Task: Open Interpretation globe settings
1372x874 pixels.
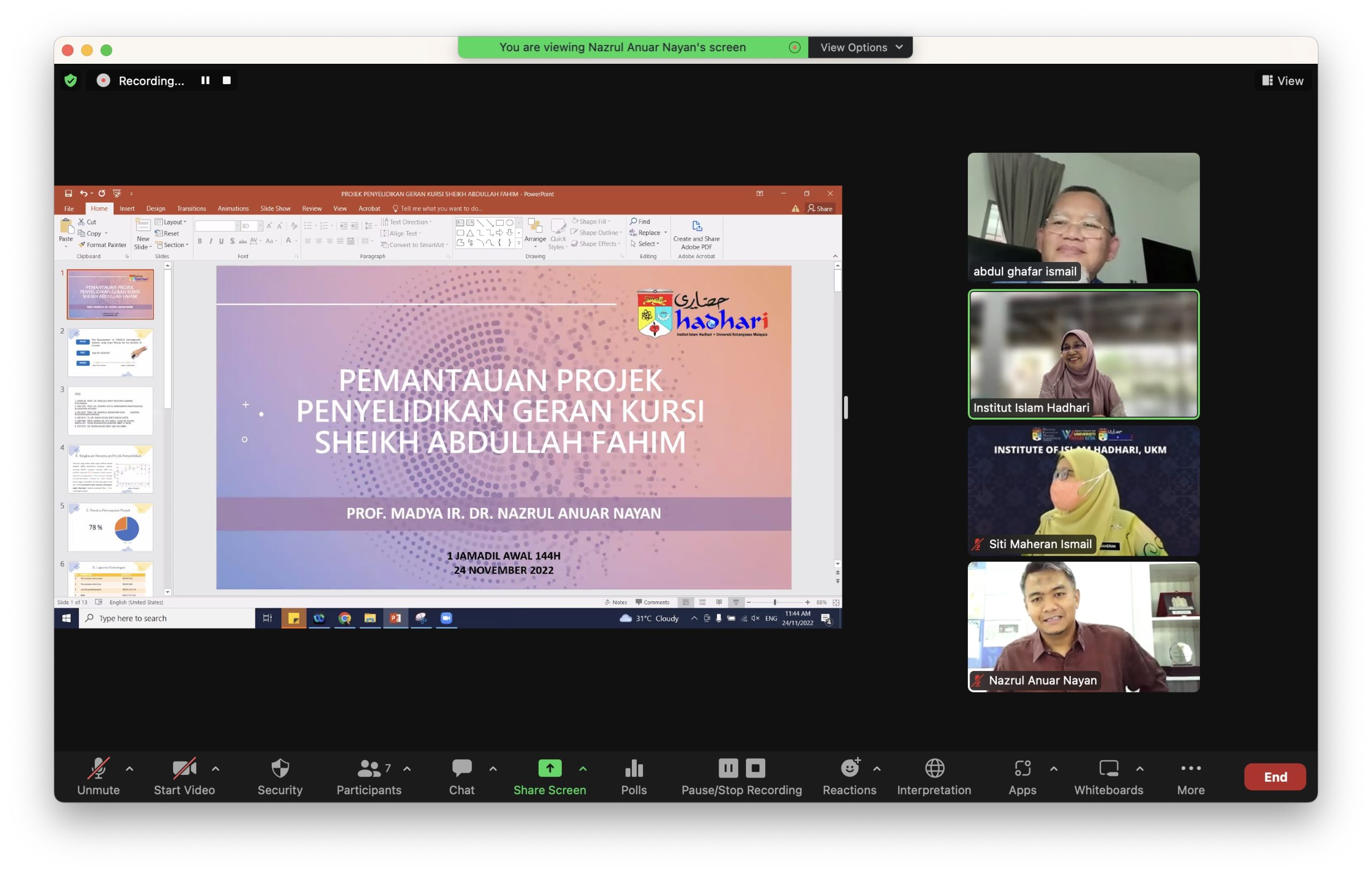Action: [x=934, y=775]
